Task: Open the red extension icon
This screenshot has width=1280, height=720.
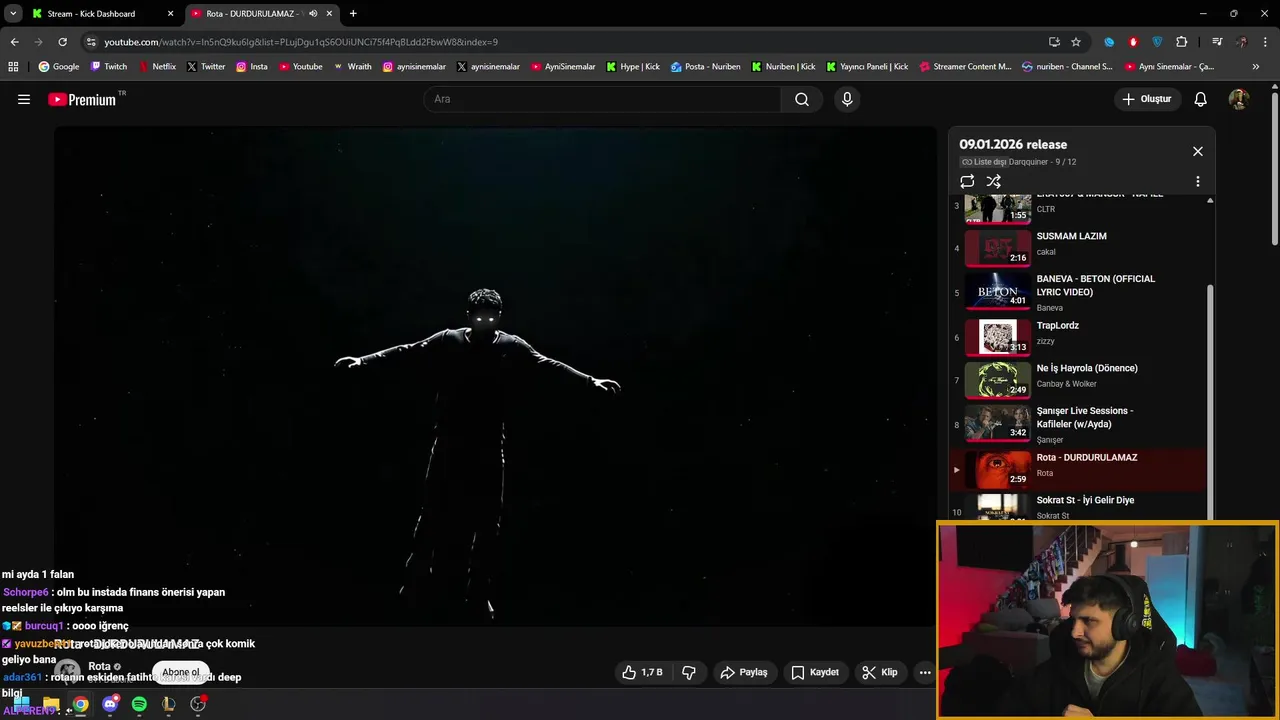Action: coord(1133,42)
